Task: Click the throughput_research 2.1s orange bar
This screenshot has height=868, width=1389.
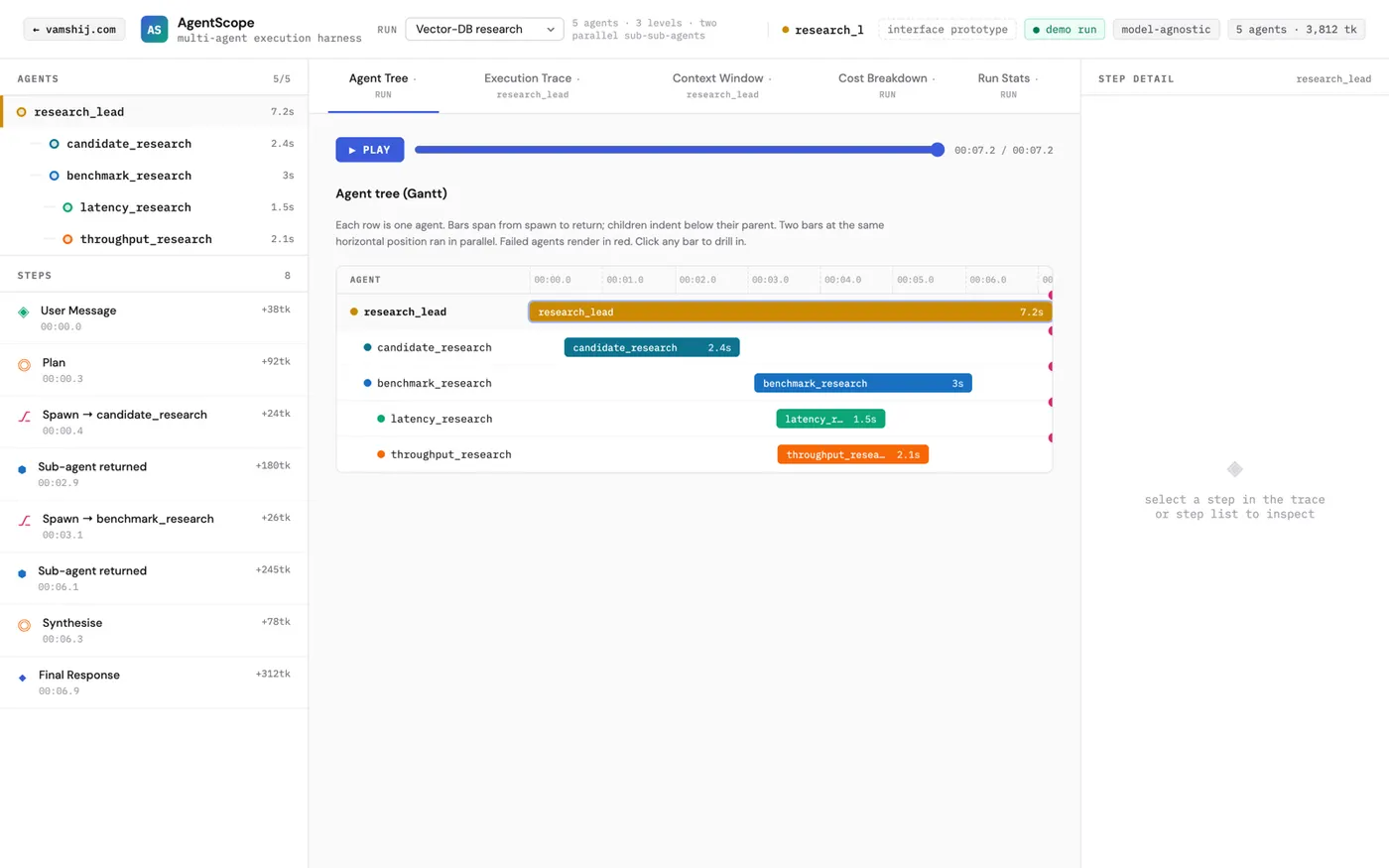Action: [853, 454]
